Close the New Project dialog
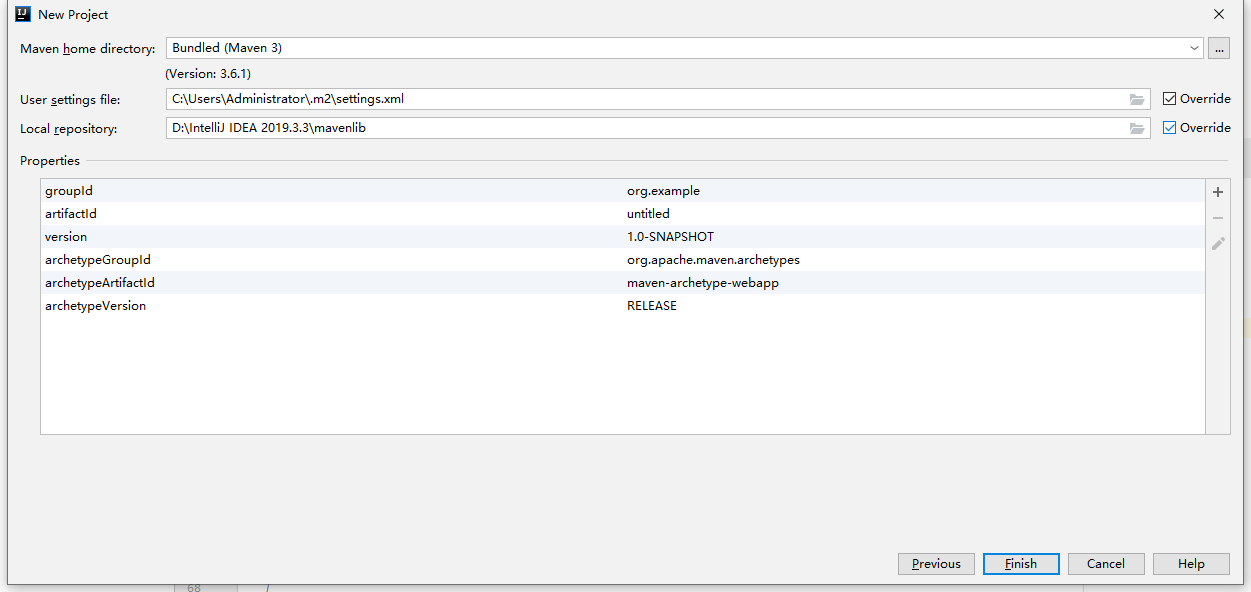 (1219, 15)
